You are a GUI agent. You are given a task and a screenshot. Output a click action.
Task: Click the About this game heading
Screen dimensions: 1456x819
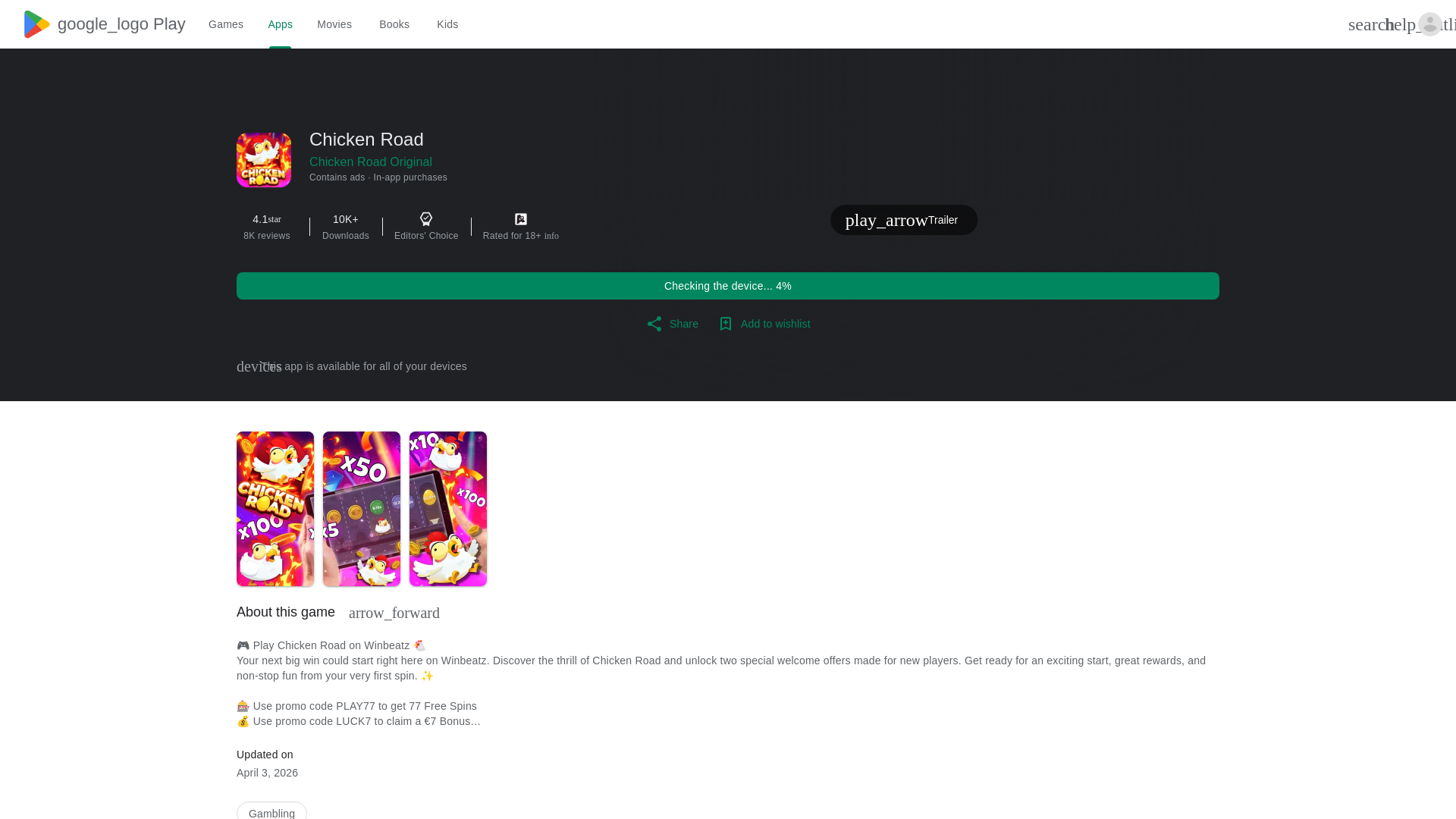click(x=286, y=612)
